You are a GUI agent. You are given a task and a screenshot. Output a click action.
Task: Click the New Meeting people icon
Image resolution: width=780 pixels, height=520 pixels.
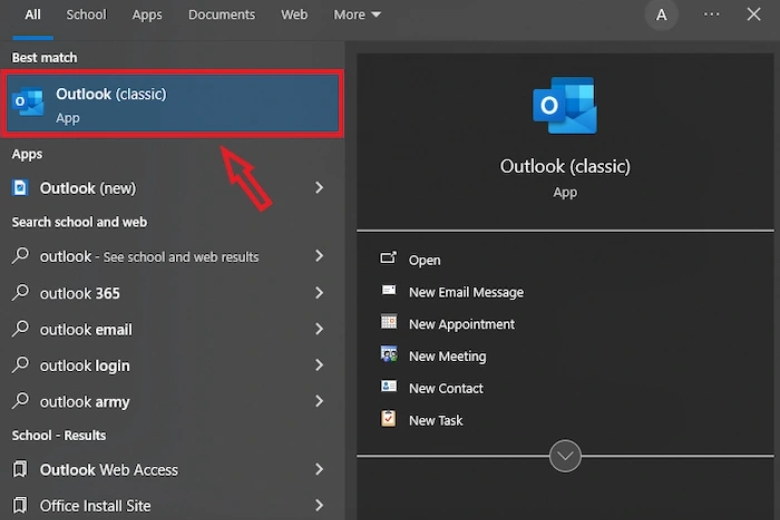[389, 354]
